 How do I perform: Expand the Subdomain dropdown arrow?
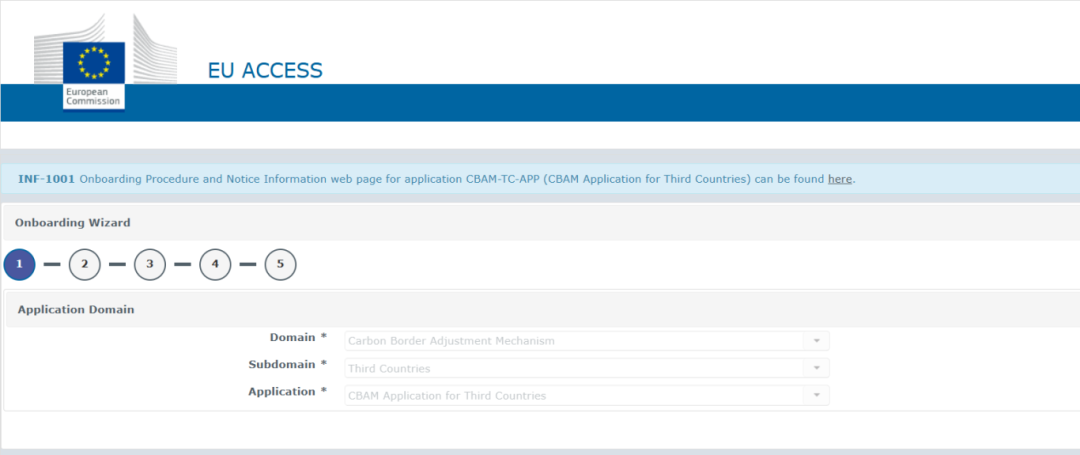coord(816,369)
